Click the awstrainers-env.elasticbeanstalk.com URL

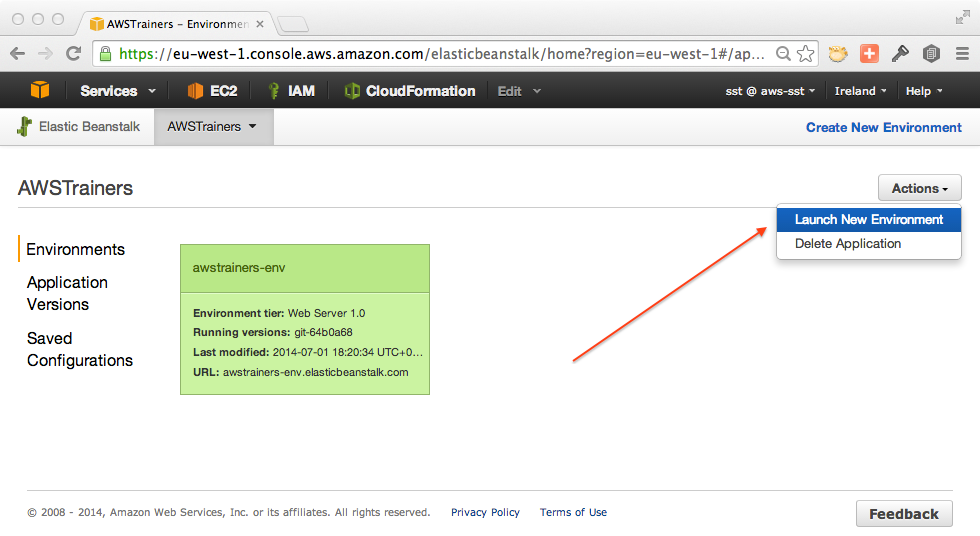tap(316, 372)
